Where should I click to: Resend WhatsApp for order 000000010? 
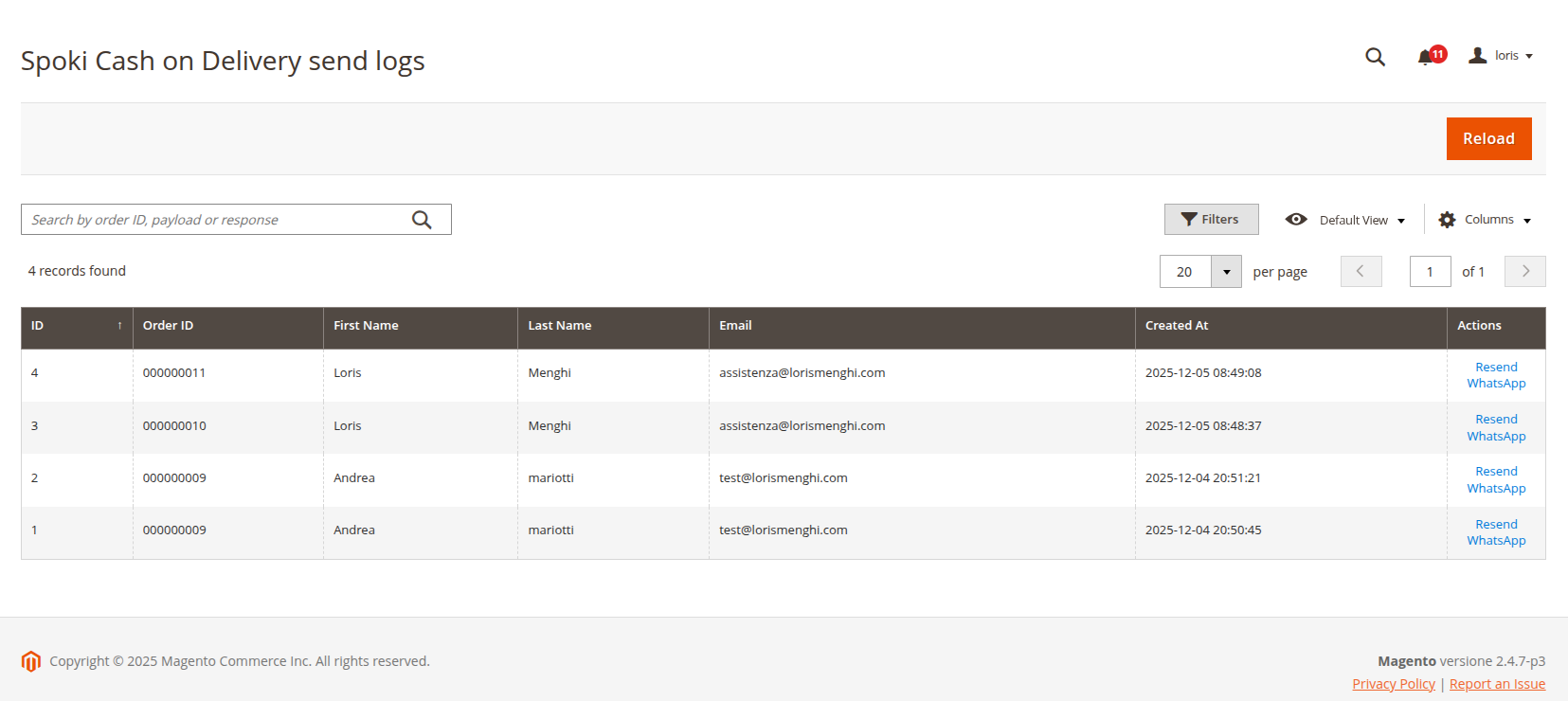tap(1496, 428)
